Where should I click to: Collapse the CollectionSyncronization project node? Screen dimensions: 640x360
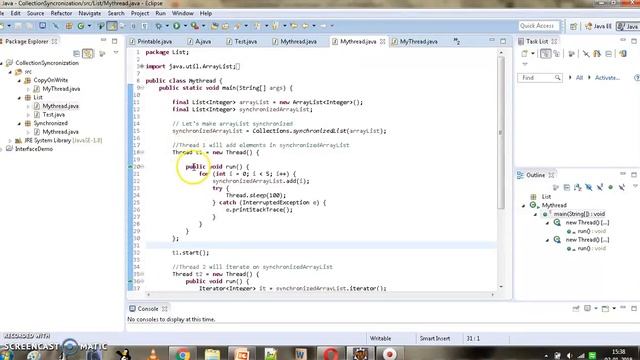(2, 63)
